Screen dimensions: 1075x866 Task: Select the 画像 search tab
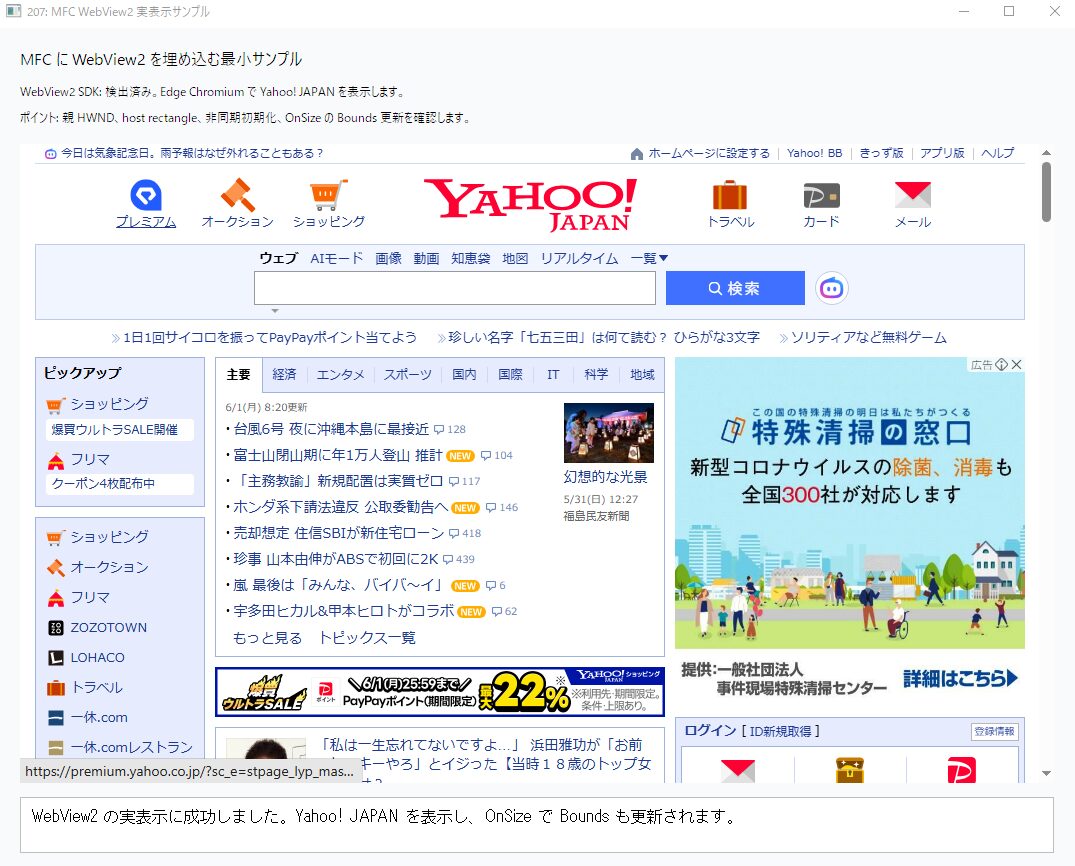tap(388, 258)
